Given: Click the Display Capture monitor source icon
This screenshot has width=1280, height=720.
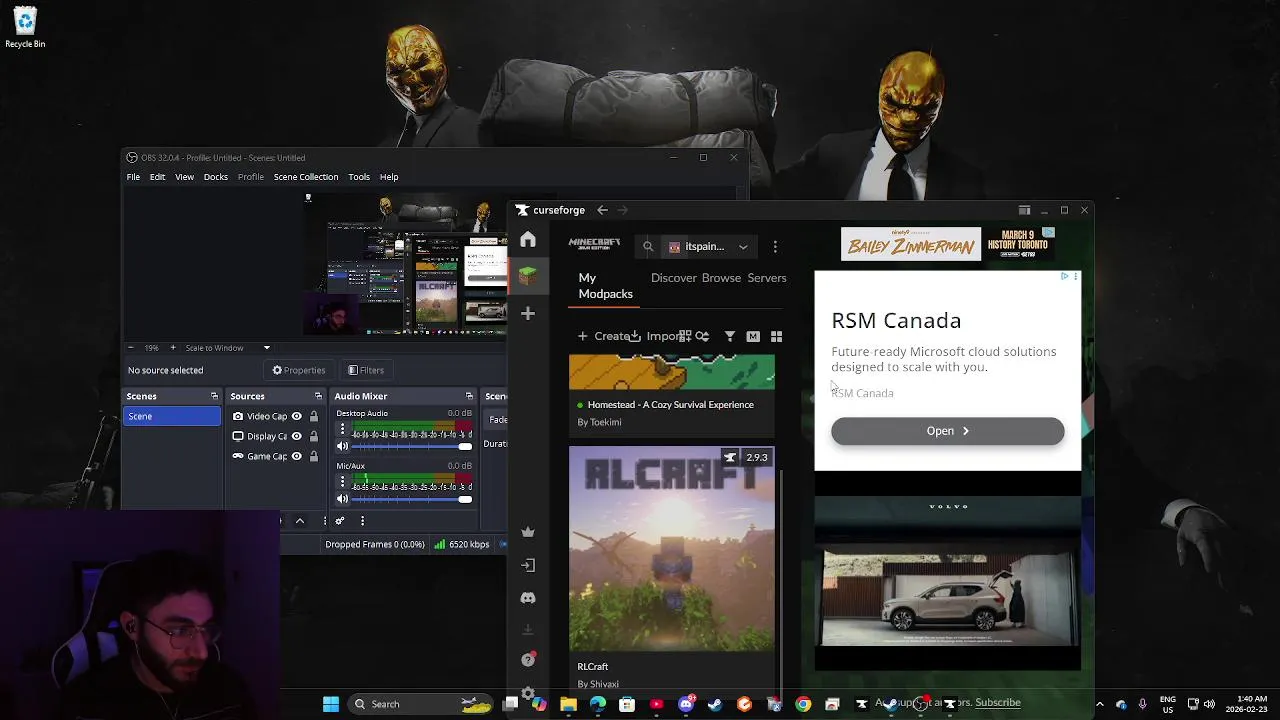Looking at the screenshot, I should point(238,436).
